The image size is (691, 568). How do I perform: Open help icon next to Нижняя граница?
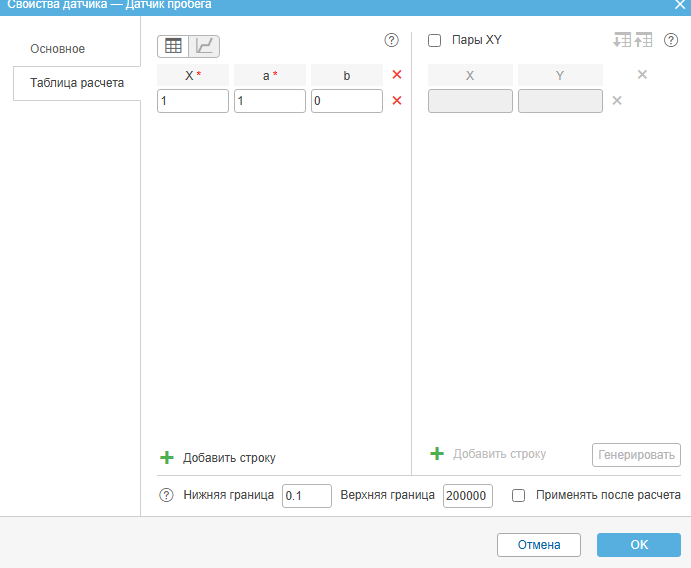[167, 495]
